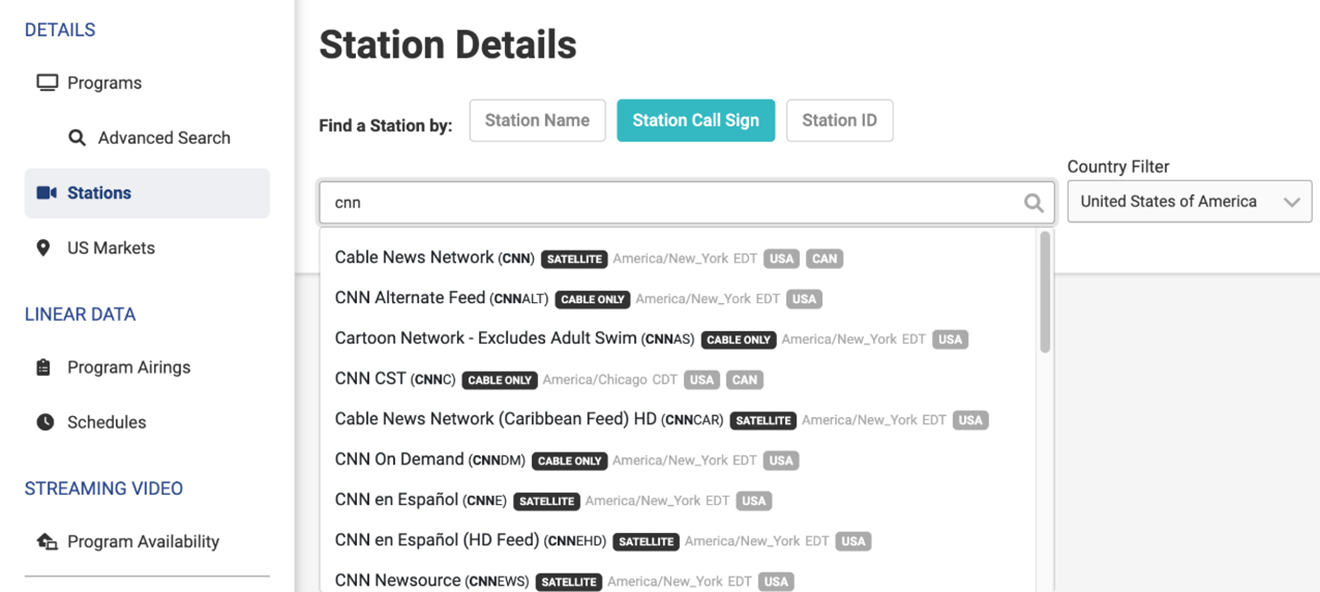Click the Stations video camera icon
This screenshot has height=592, width=1320.
[x=47, y=193]
